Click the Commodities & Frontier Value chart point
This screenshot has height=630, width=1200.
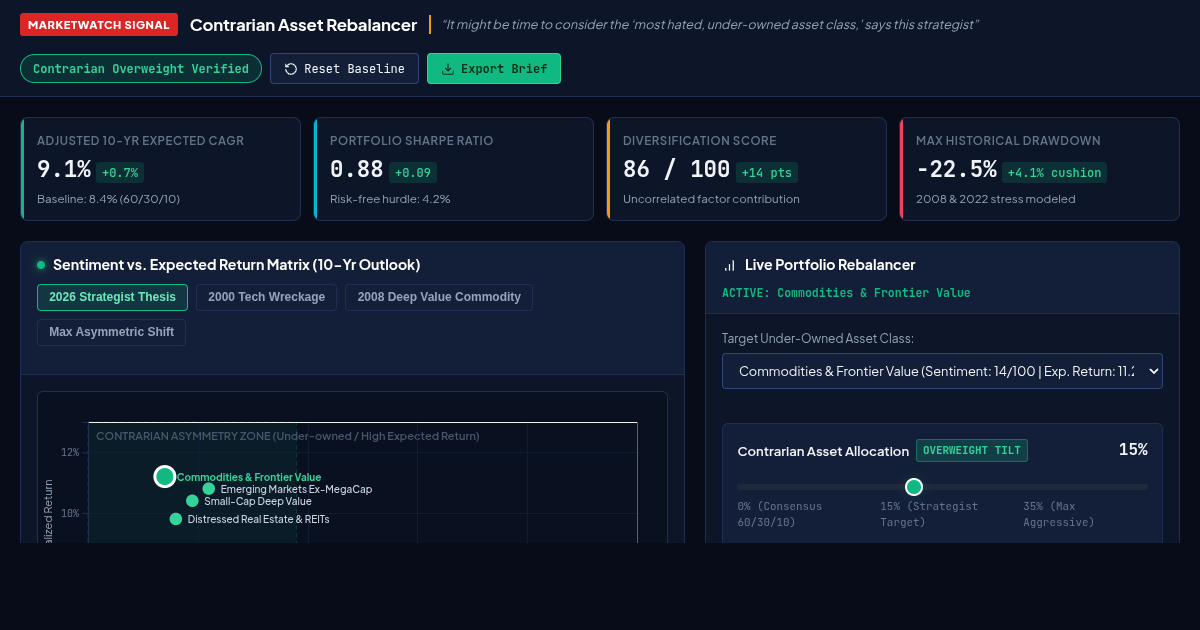pyautogui.click(x=165, y=476)
